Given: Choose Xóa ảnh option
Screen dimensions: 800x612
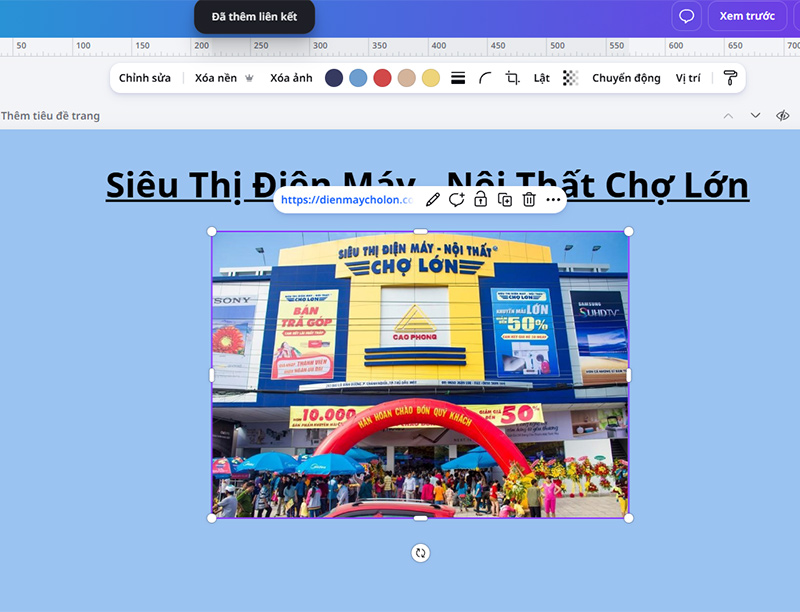Looking at the screenshot, I should (x=291, y=78).
